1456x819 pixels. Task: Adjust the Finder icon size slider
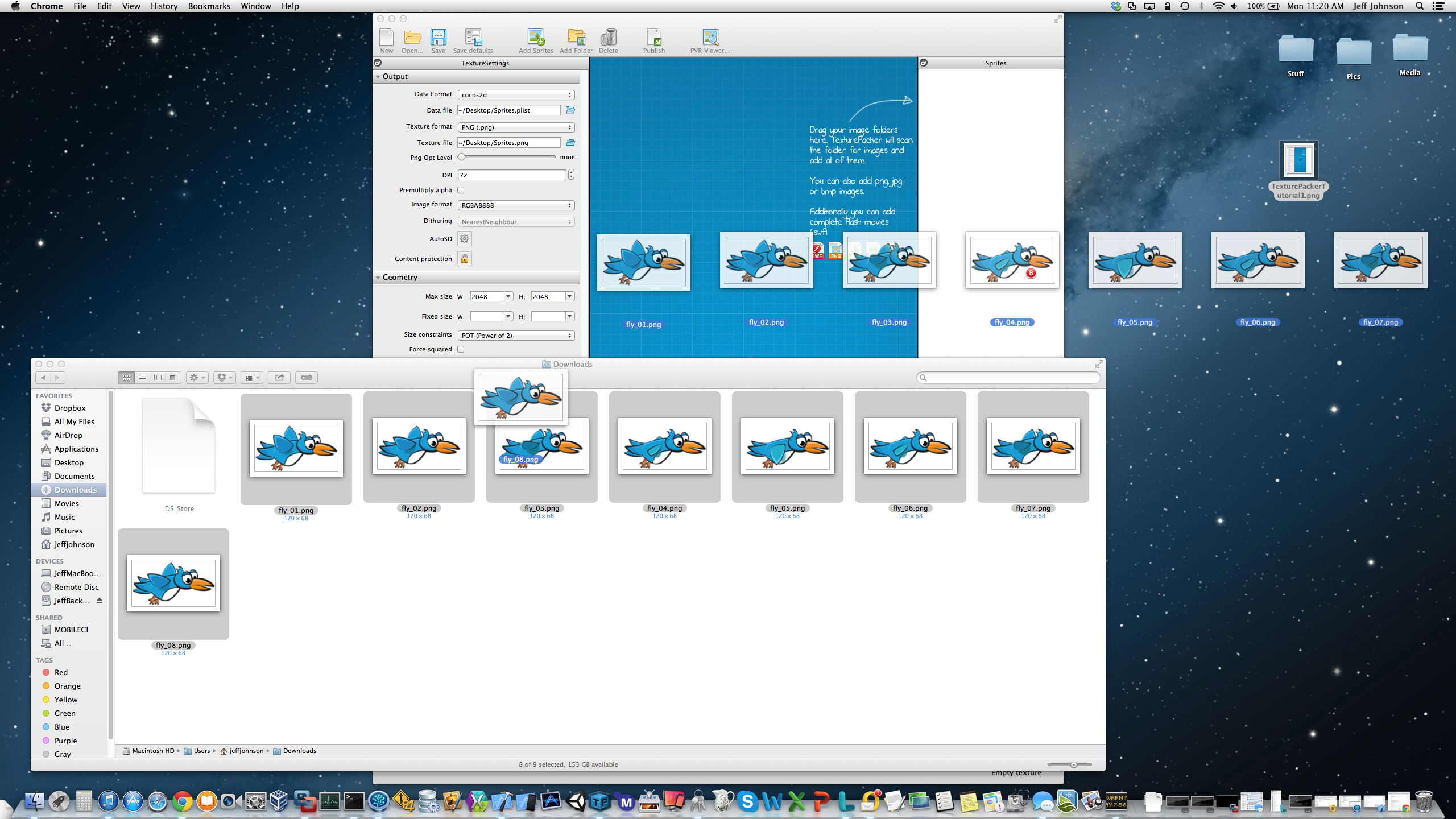point(1073,765)
